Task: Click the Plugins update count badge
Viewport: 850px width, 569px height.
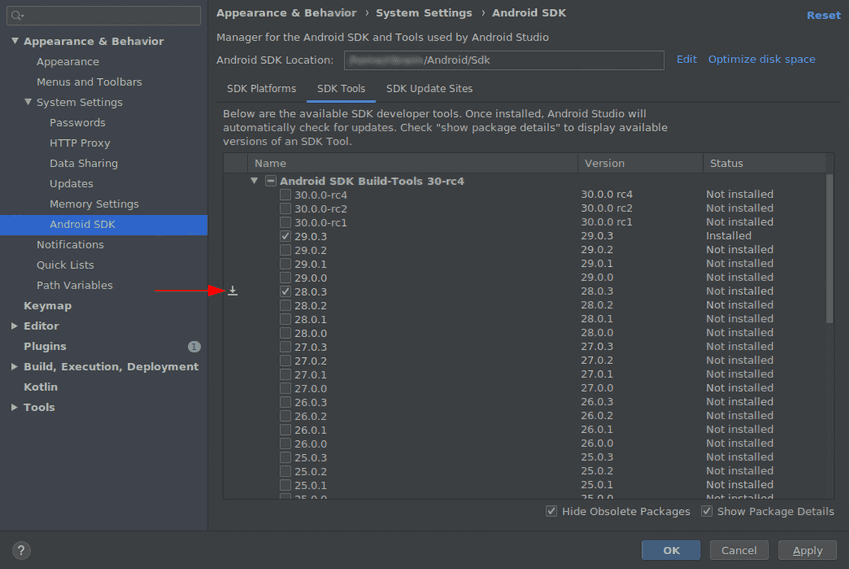Action: 194,347
